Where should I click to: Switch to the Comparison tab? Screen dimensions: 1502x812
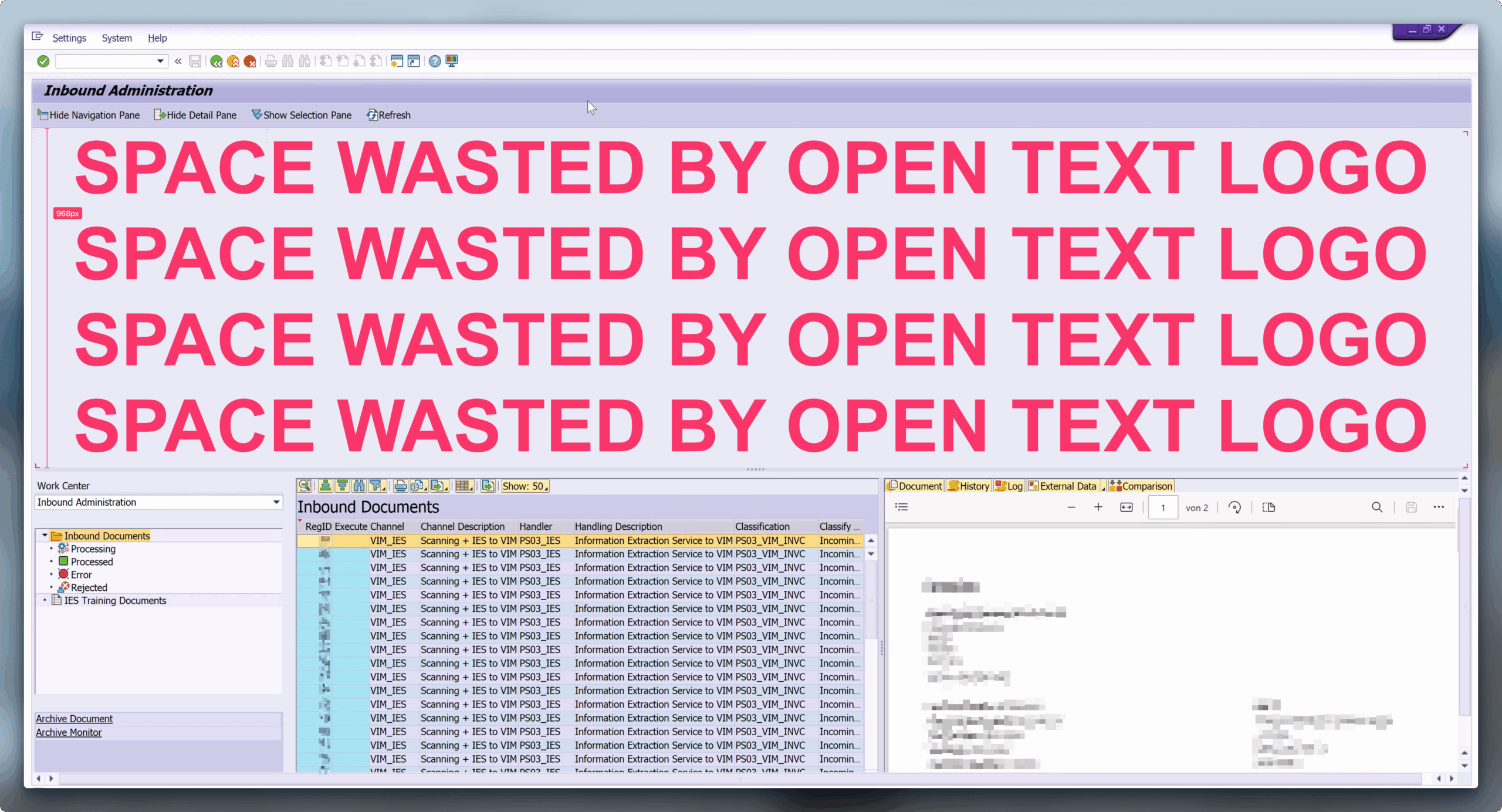point(1141,486)
